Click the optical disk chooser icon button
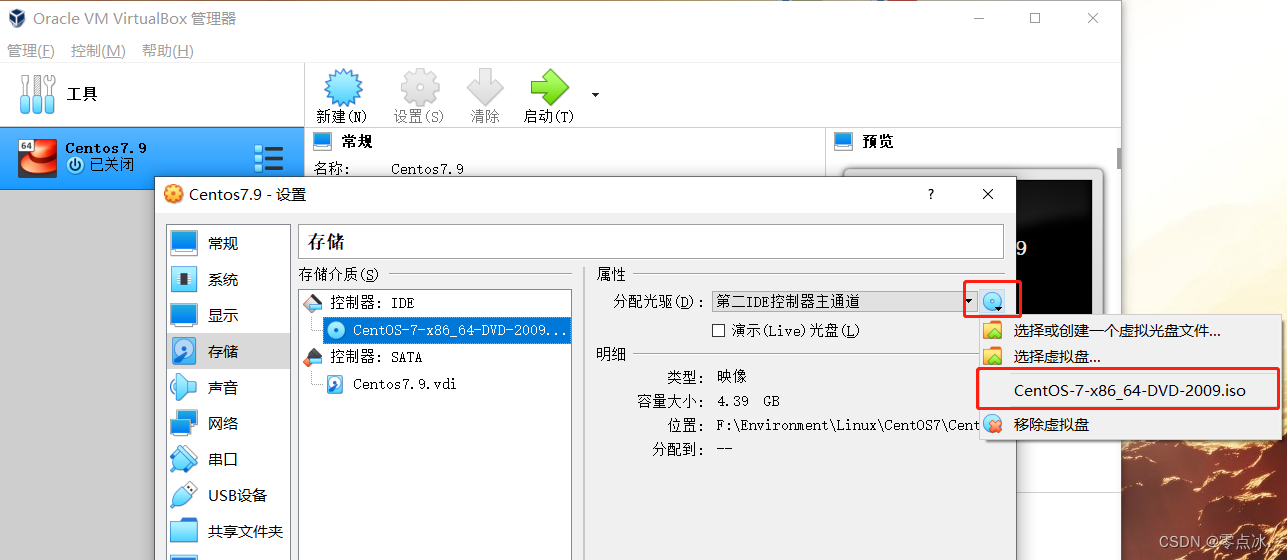This screenshot has height=560, width=1287. pos(993,301)
